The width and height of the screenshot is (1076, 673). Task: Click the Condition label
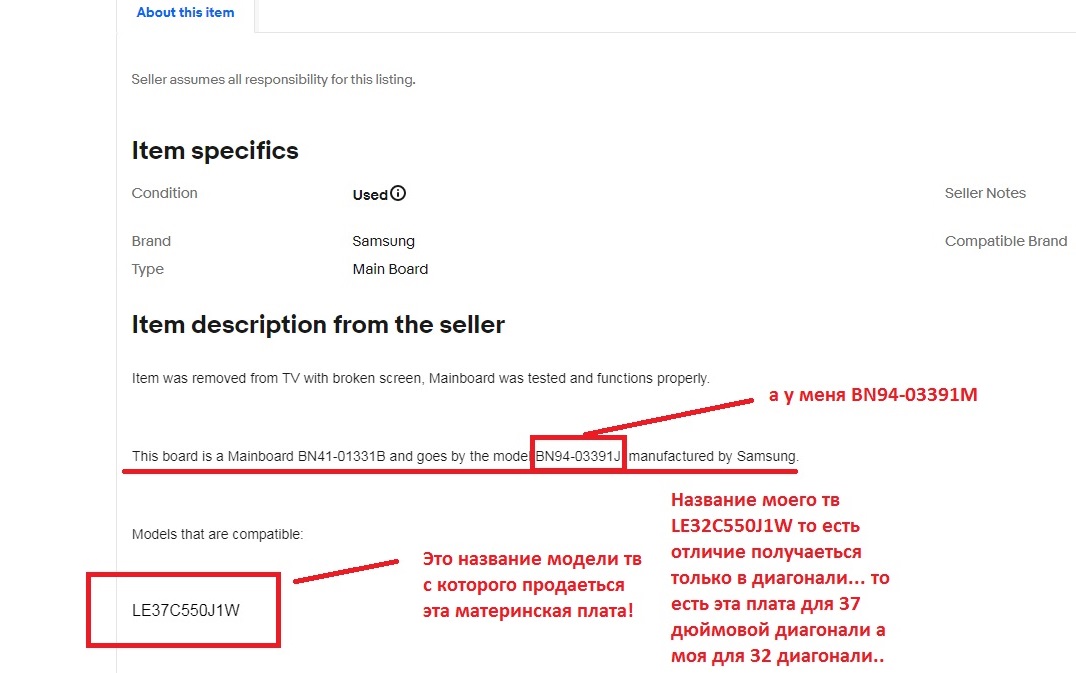(165, 193)
